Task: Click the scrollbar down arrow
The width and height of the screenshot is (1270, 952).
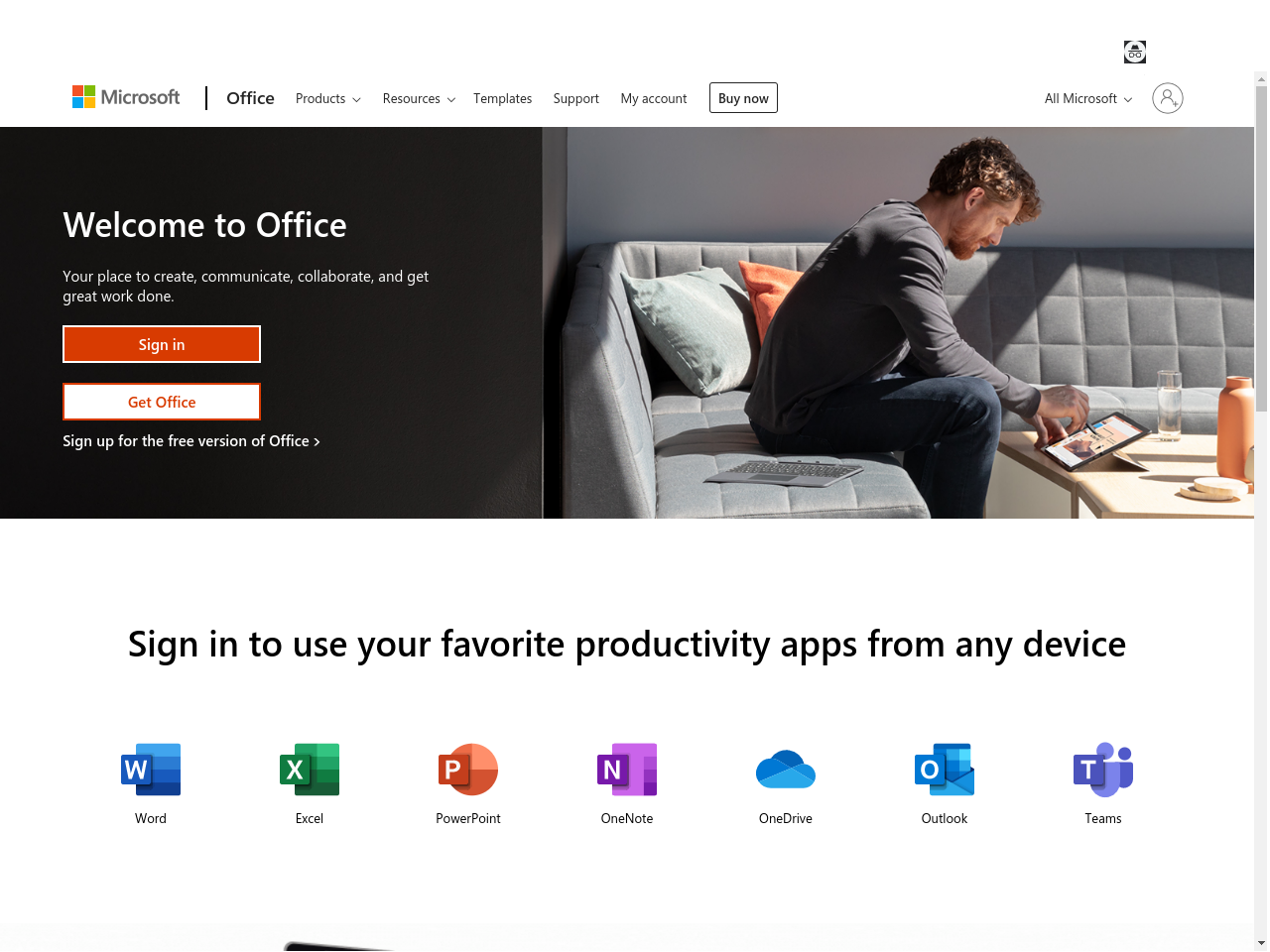Action: pyautogui.click(x=1261, y=943)
